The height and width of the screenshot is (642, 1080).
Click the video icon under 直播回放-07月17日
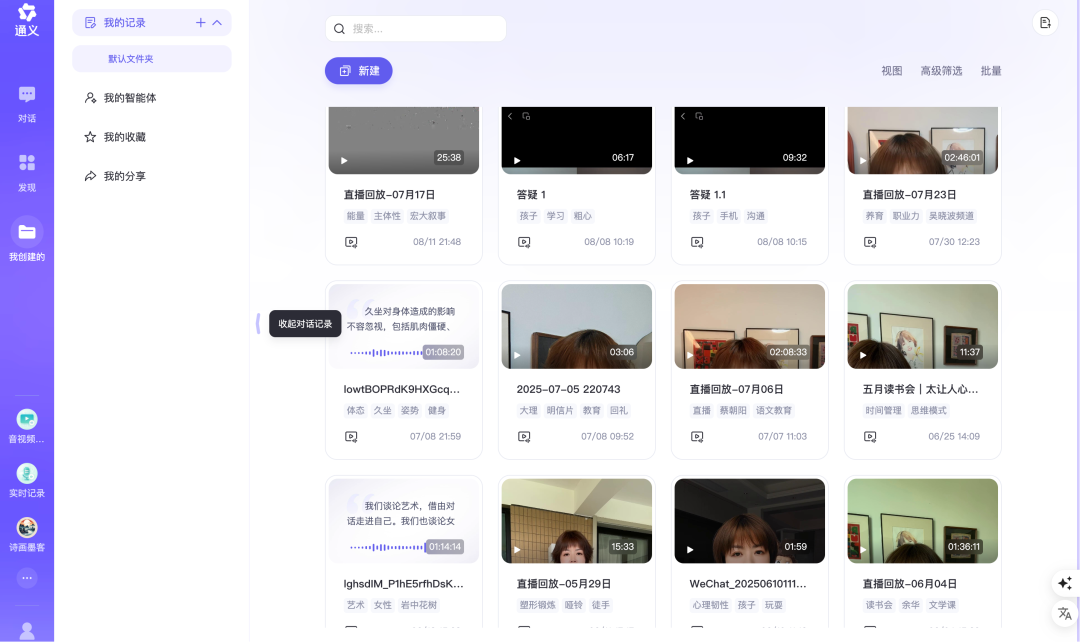[x=351, y=242]
